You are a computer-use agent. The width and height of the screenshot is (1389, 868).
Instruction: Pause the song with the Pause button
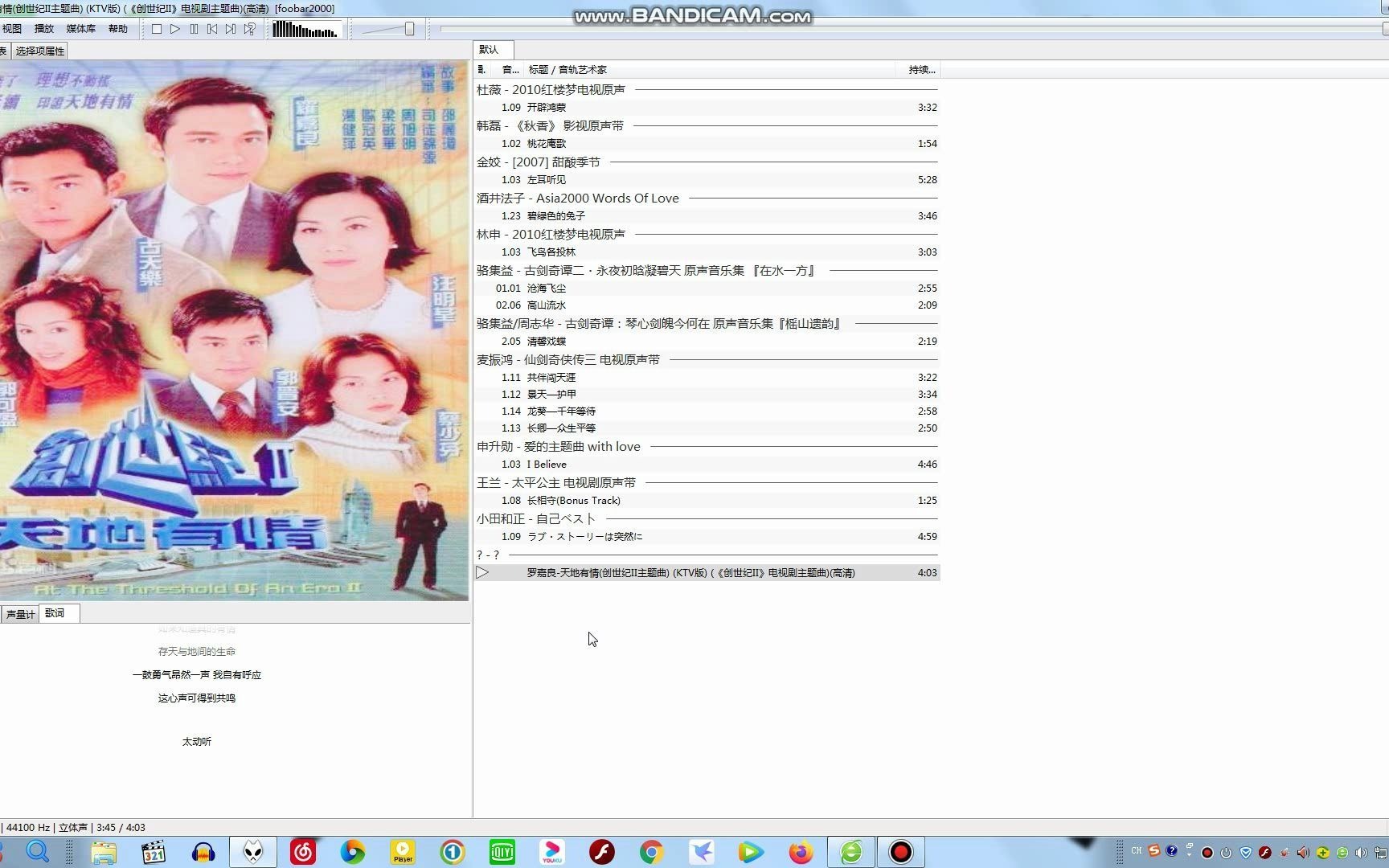click(x=194, y=29)
